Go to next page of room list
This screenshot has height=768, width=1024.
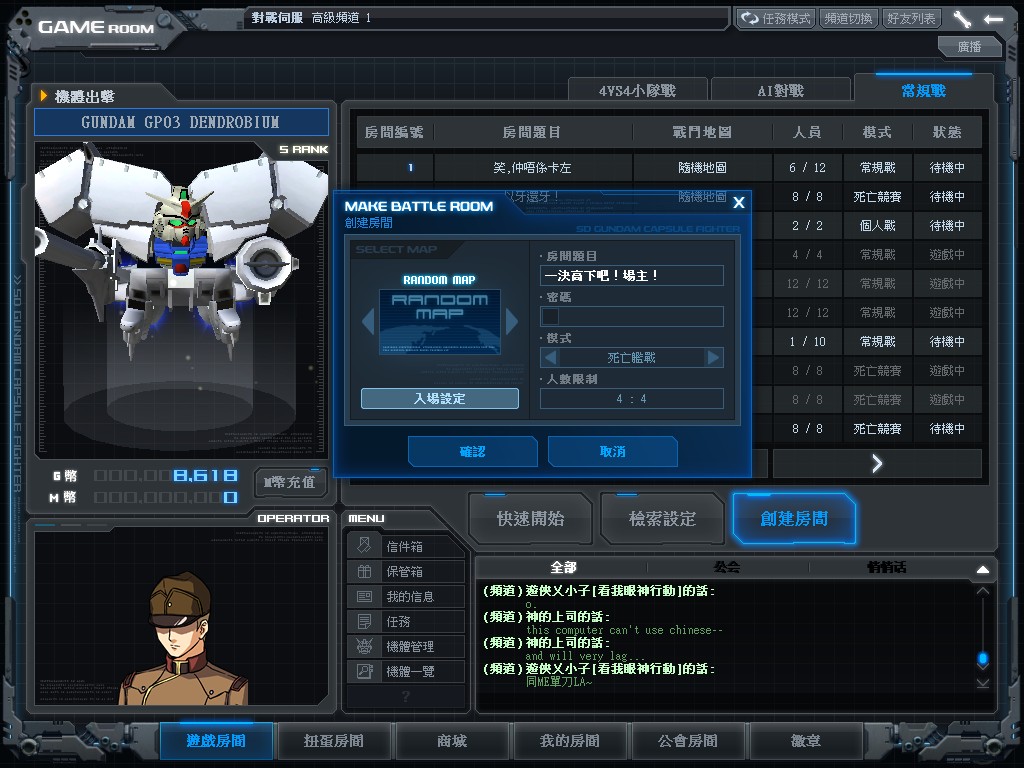(877, 464)
